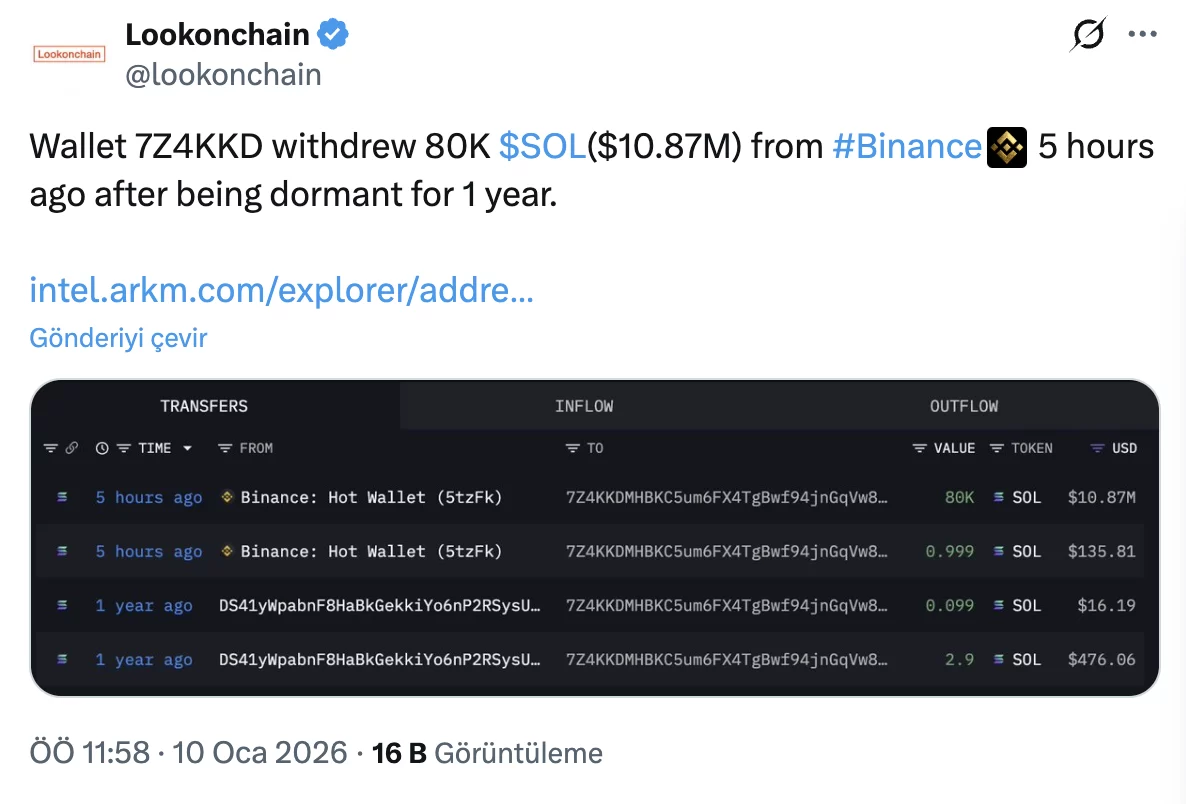The height and width of the screenshot is (804, 1186).
Task: Click the $SOL cashtag link
Action: [x=542, y=147]
